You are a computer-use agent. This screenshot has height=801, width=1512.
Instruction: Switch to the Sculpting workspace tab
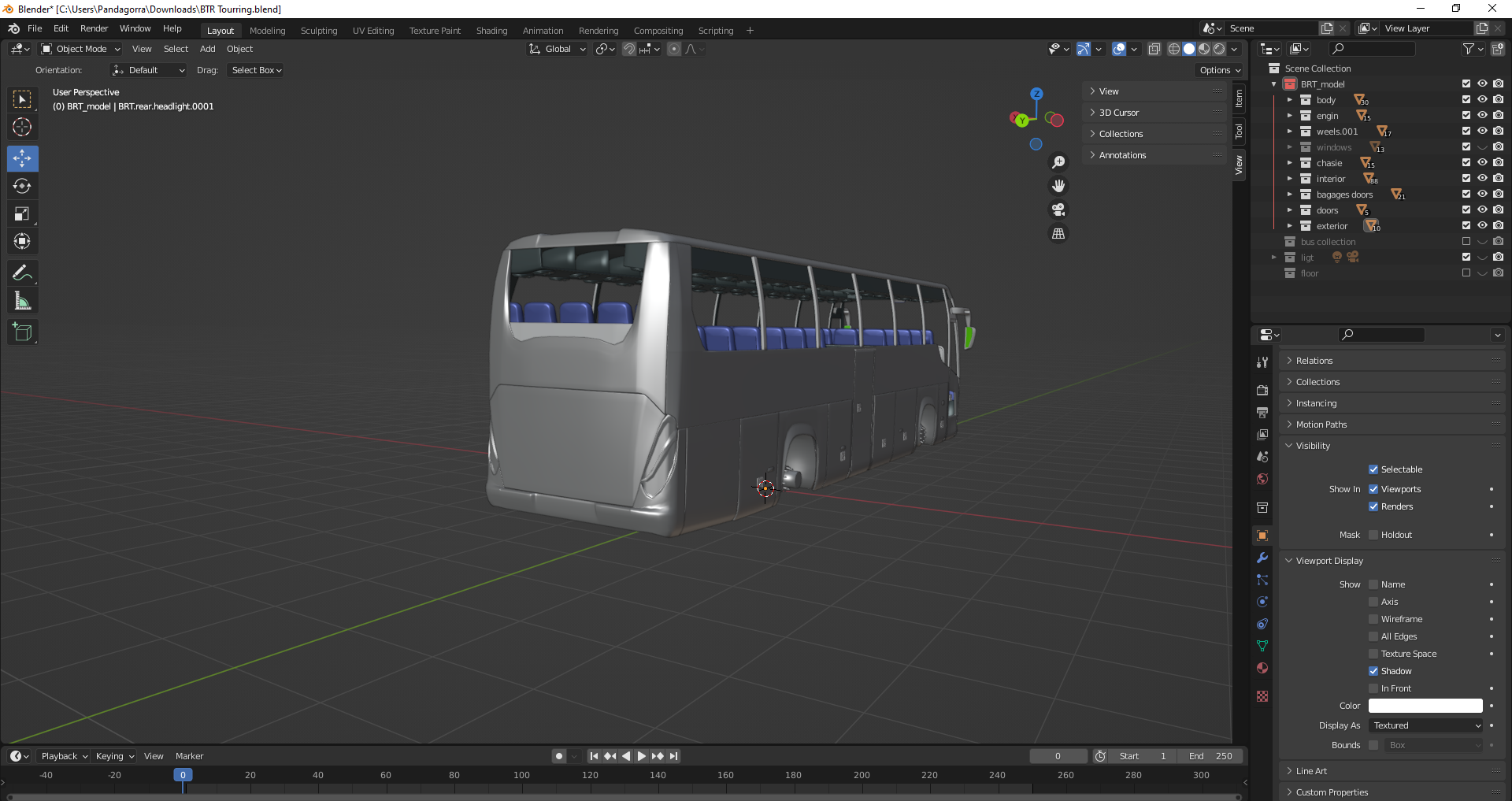pyautogui.click(x=318, y=31)
